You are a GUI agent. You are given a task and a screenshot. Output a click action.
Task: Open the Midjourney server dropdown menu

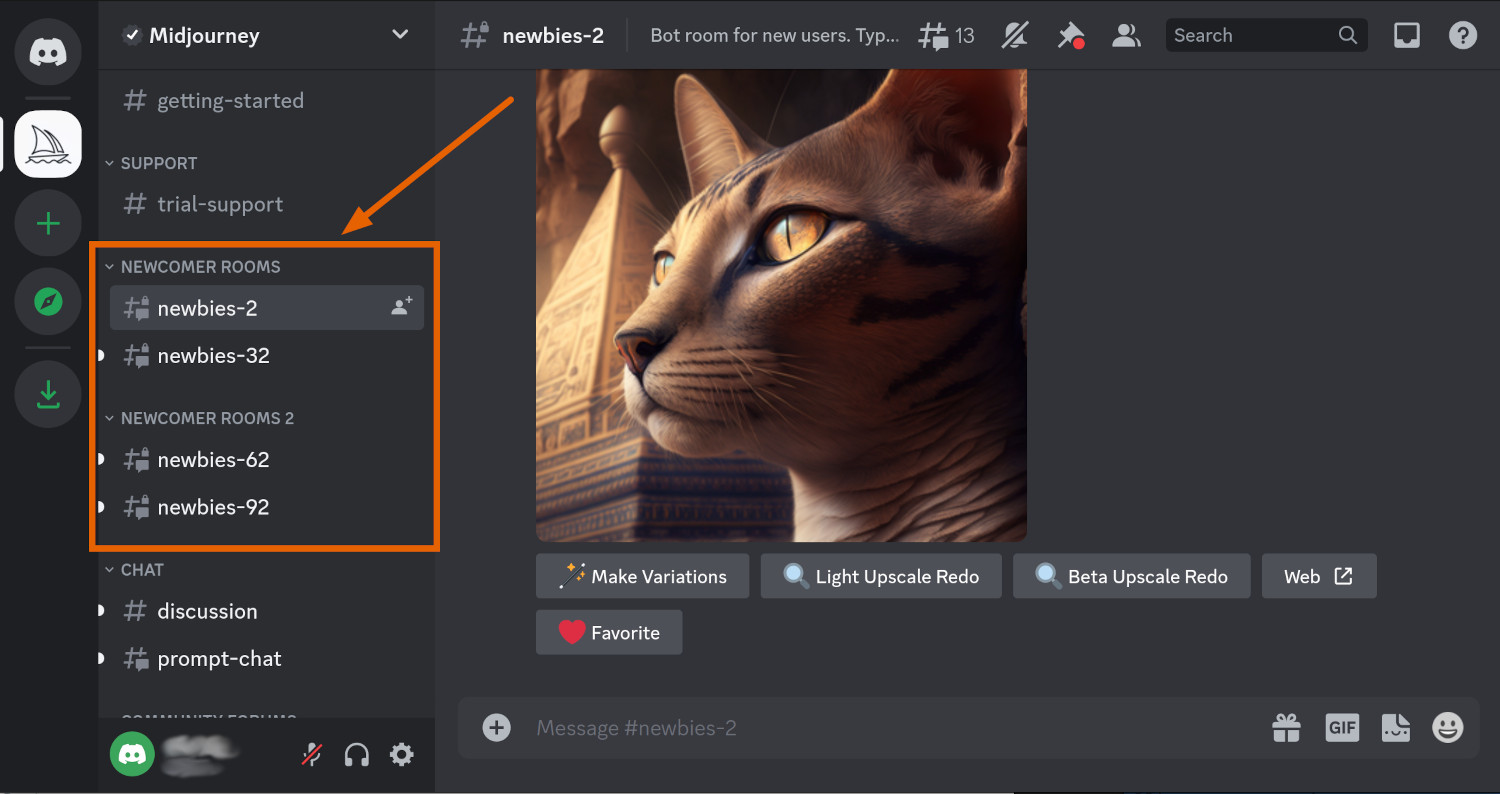pos(400,35)
